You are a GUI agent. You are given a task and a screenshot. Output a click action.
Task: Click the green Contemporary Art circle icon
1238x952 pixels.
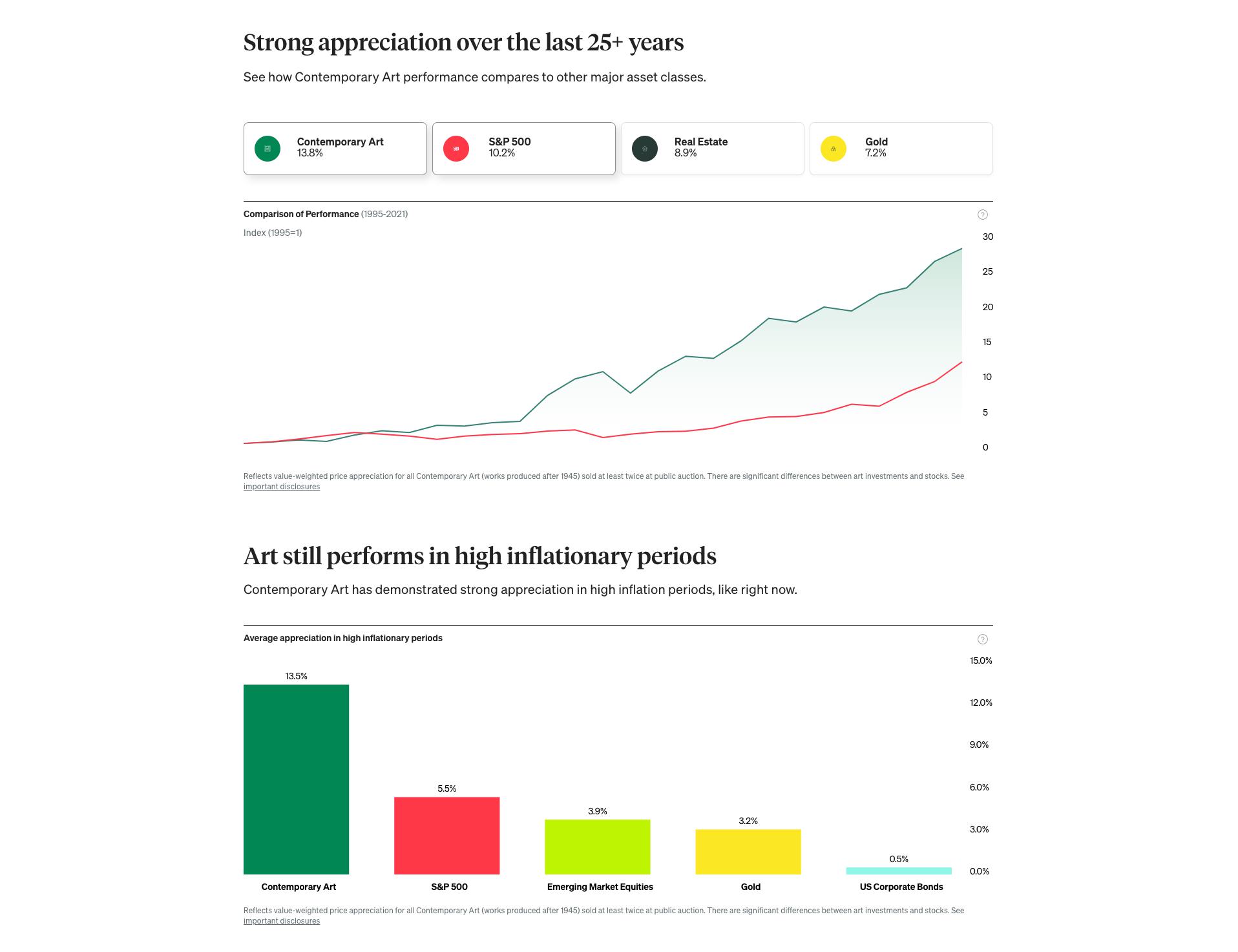click(268, 149)
